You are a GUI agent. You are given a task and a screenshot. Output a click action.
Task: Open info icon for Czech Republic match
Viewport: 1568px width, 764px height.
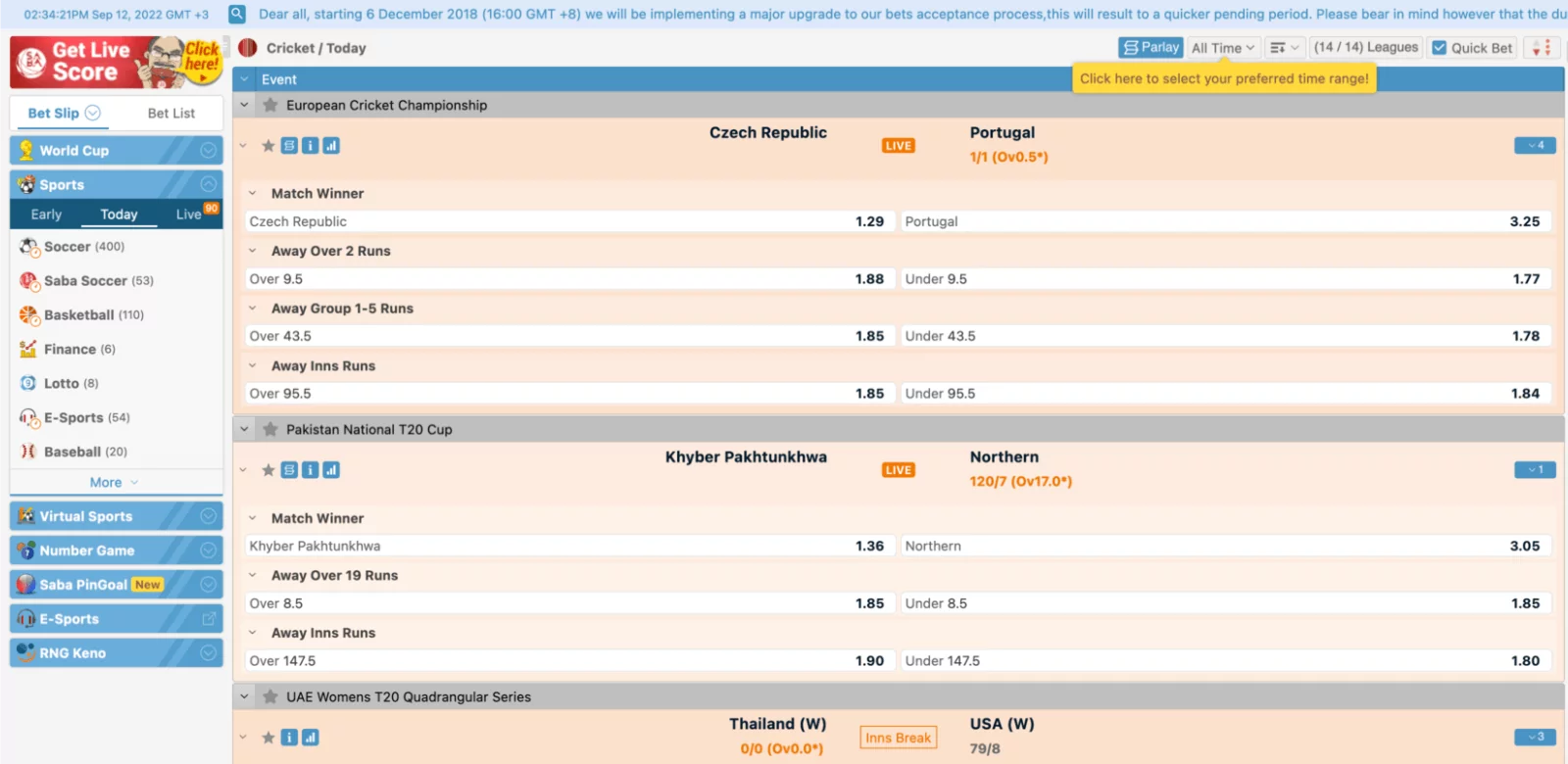tap(311, 146)
